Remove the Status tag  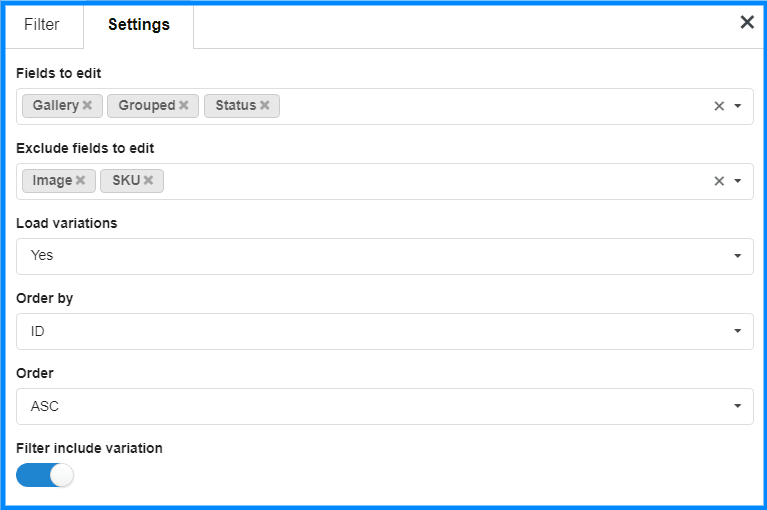[x=265, y=105]
